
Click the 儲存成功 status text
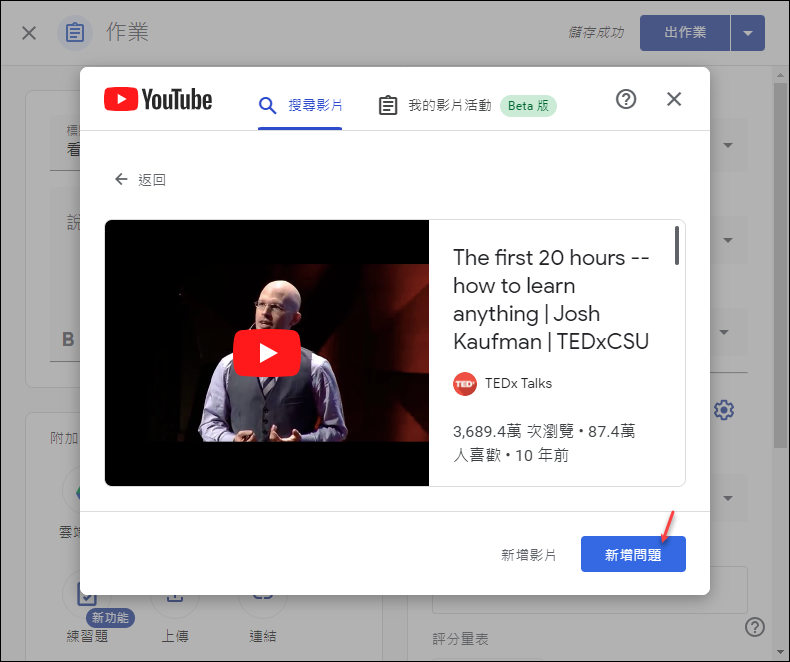(x=596, y=33)
